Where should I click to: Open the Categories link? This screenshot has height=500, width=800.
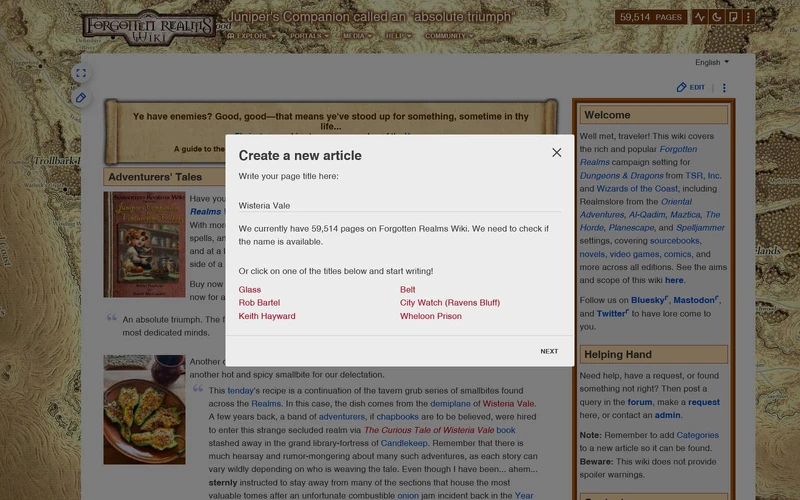coord(697,435)
